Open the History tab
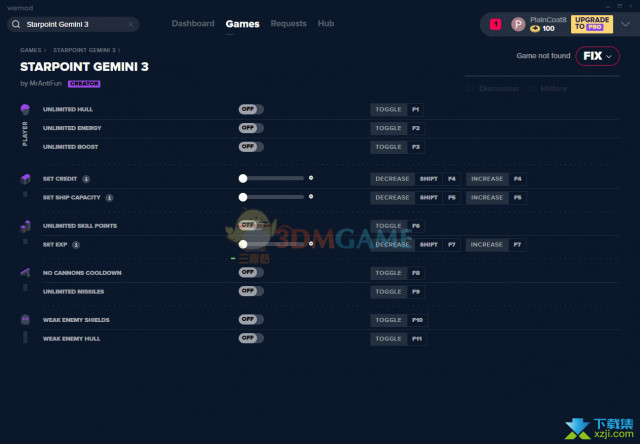640x444 pixels. (x=553, y=89)
